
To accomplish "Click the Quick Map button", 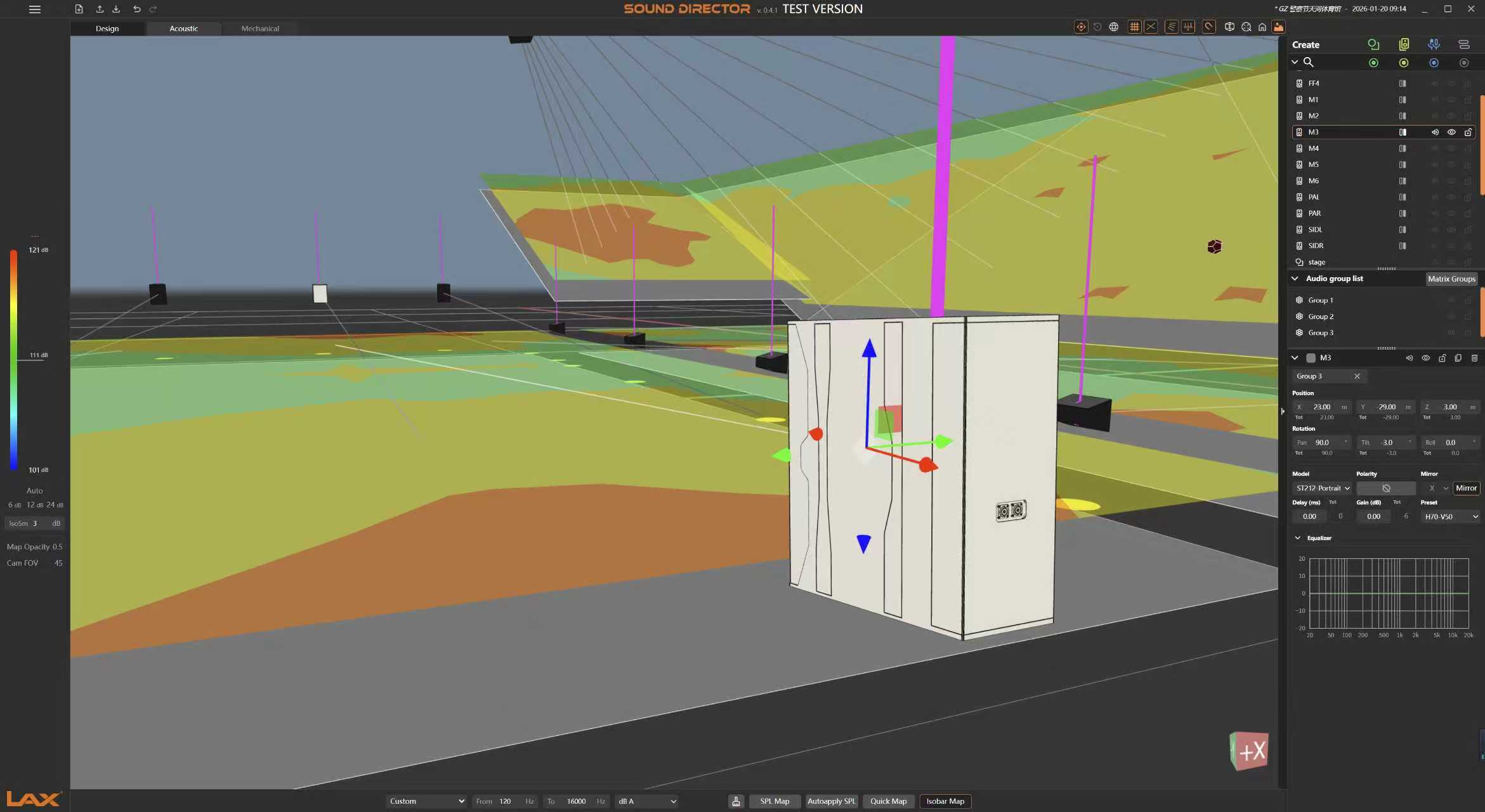I will click(x=888, y=801).
